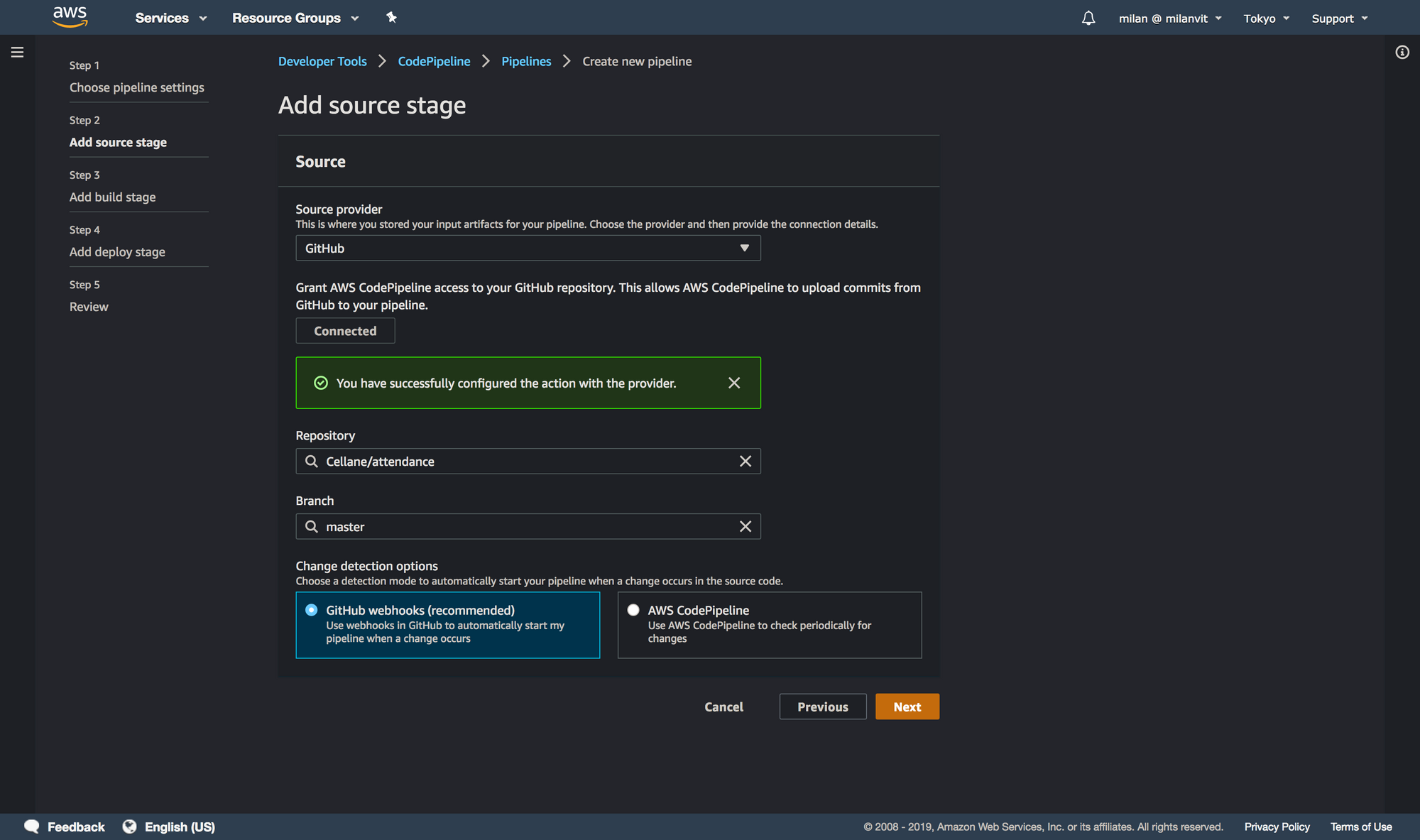Screen dimensions: 1420x840
Task: Expand the Resource Groups menu
Action: (295, 18)
